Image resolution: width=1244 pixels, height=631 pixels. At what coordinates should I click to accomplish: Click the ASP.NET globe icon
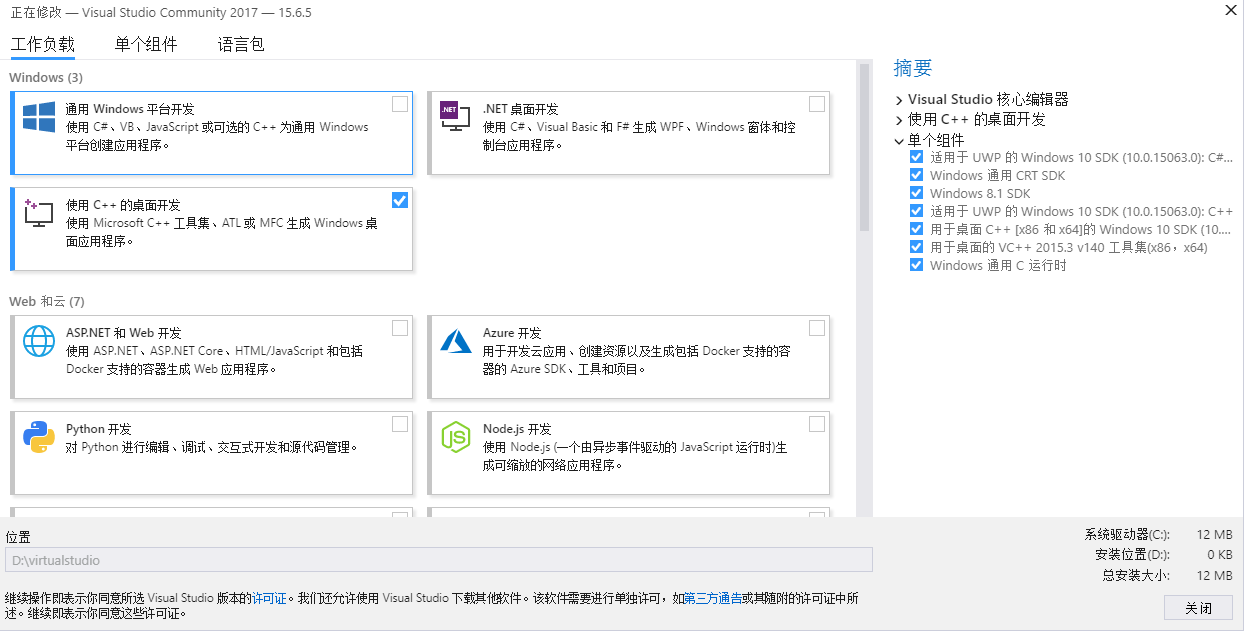39,341
